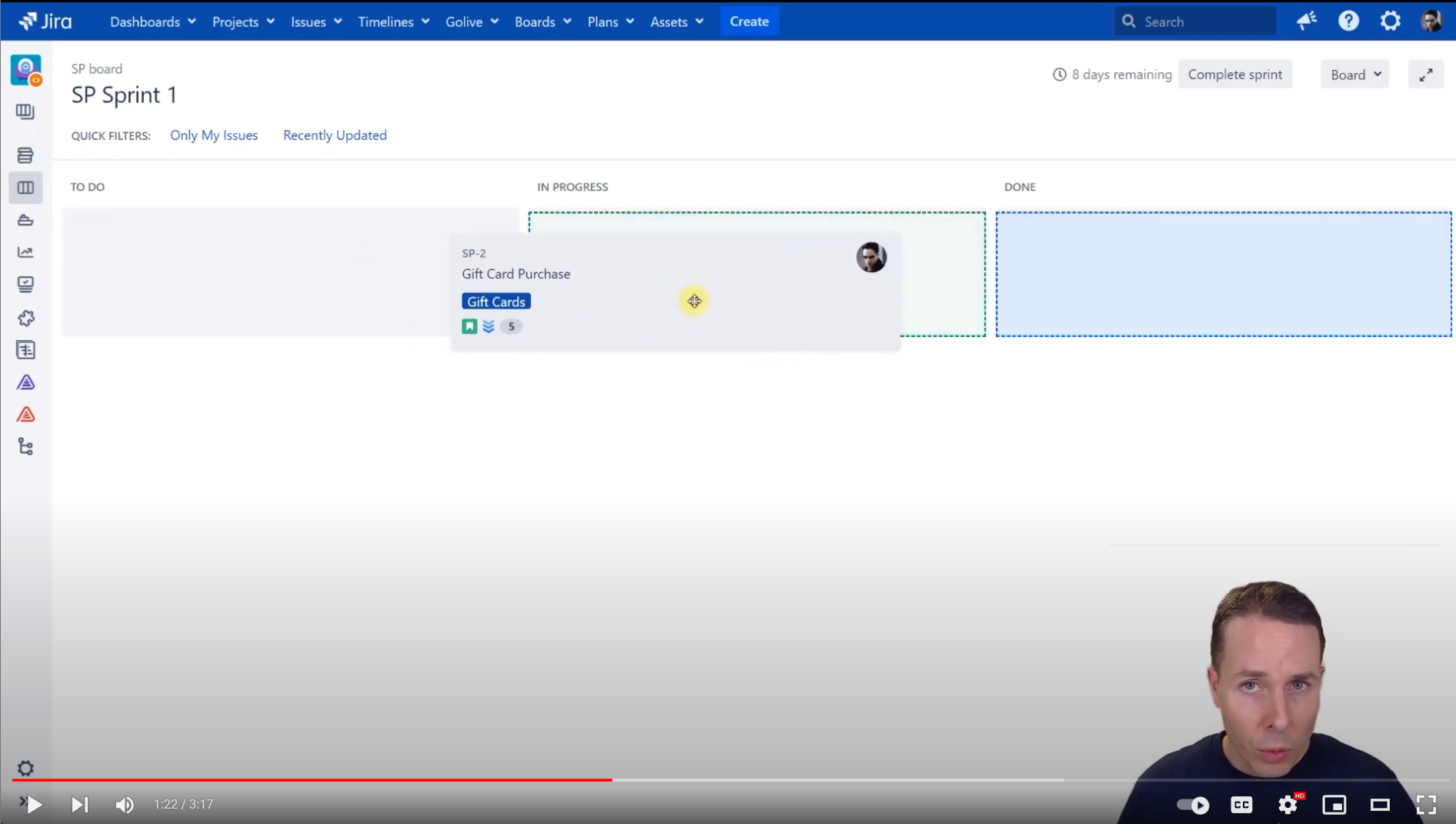
Task: Open the SP-2 issue key link
Action: click(474, 253)
